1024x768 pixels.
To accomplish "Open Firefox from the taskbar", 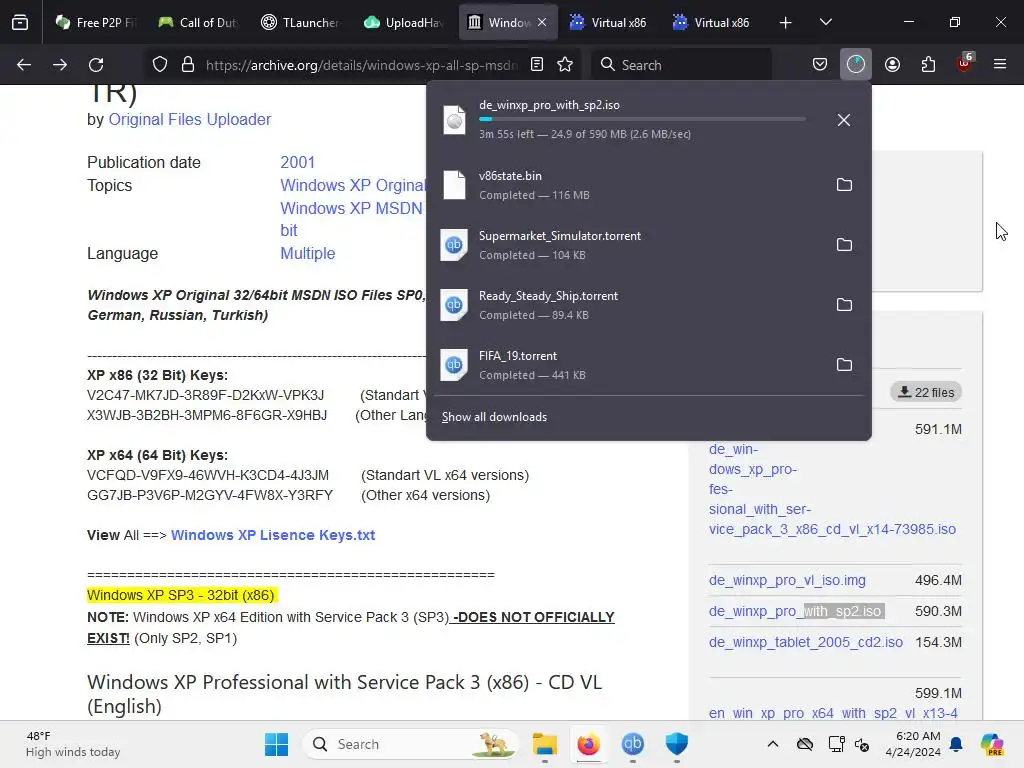I will tap(588, 744).
